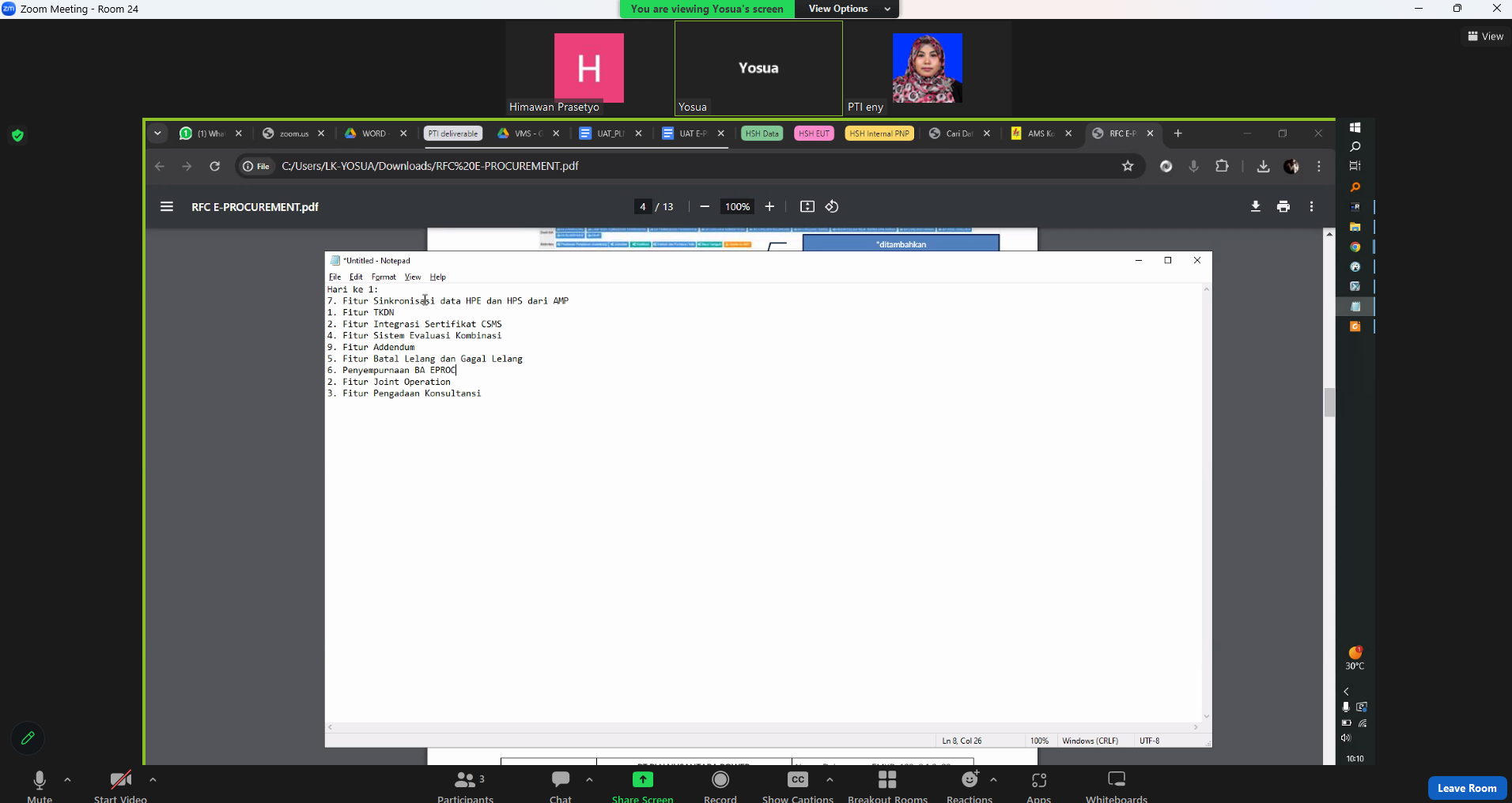This screenshot has height=803, width=1512.
Task: Expand chat options arrow beside Chat
Action: [590, 780]
